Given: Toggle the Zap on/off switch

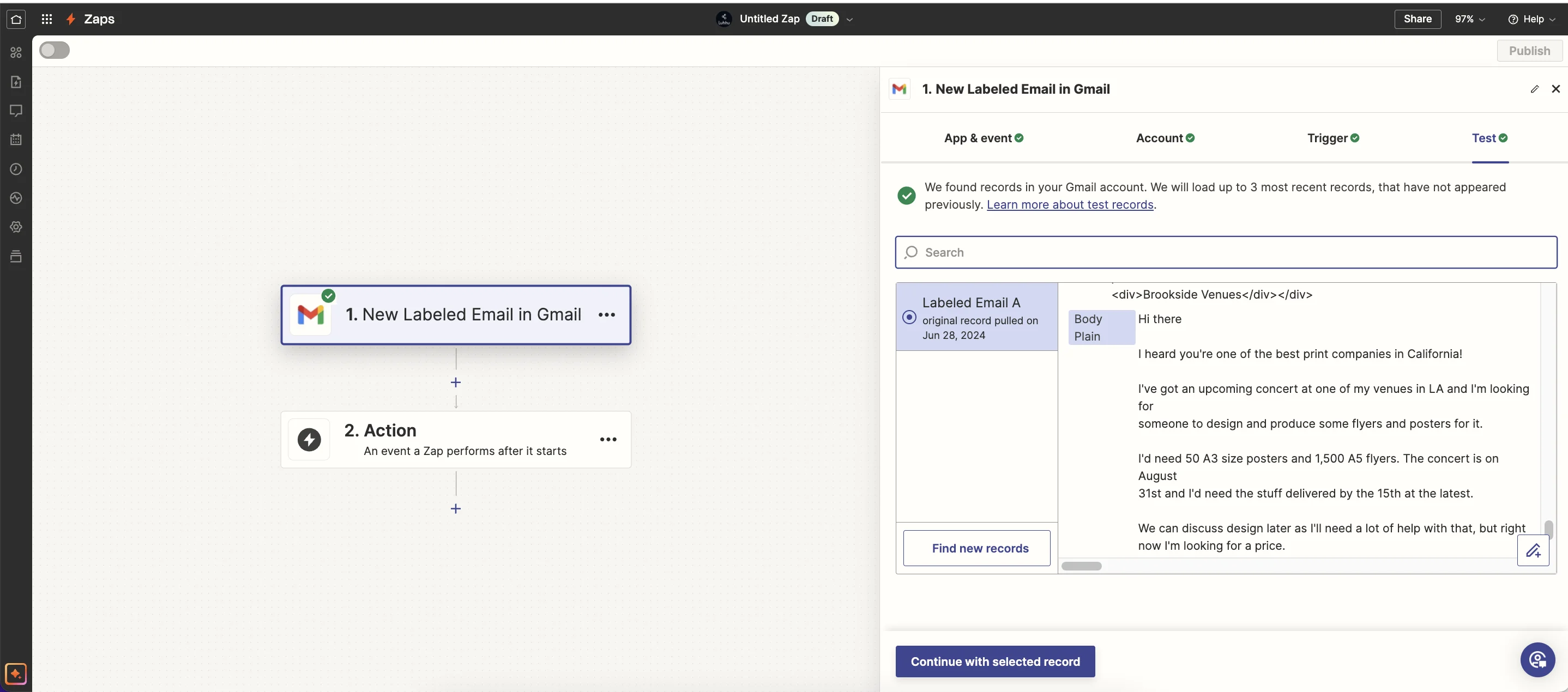Looking at the screenshot, I should click(x=54, y=51).
